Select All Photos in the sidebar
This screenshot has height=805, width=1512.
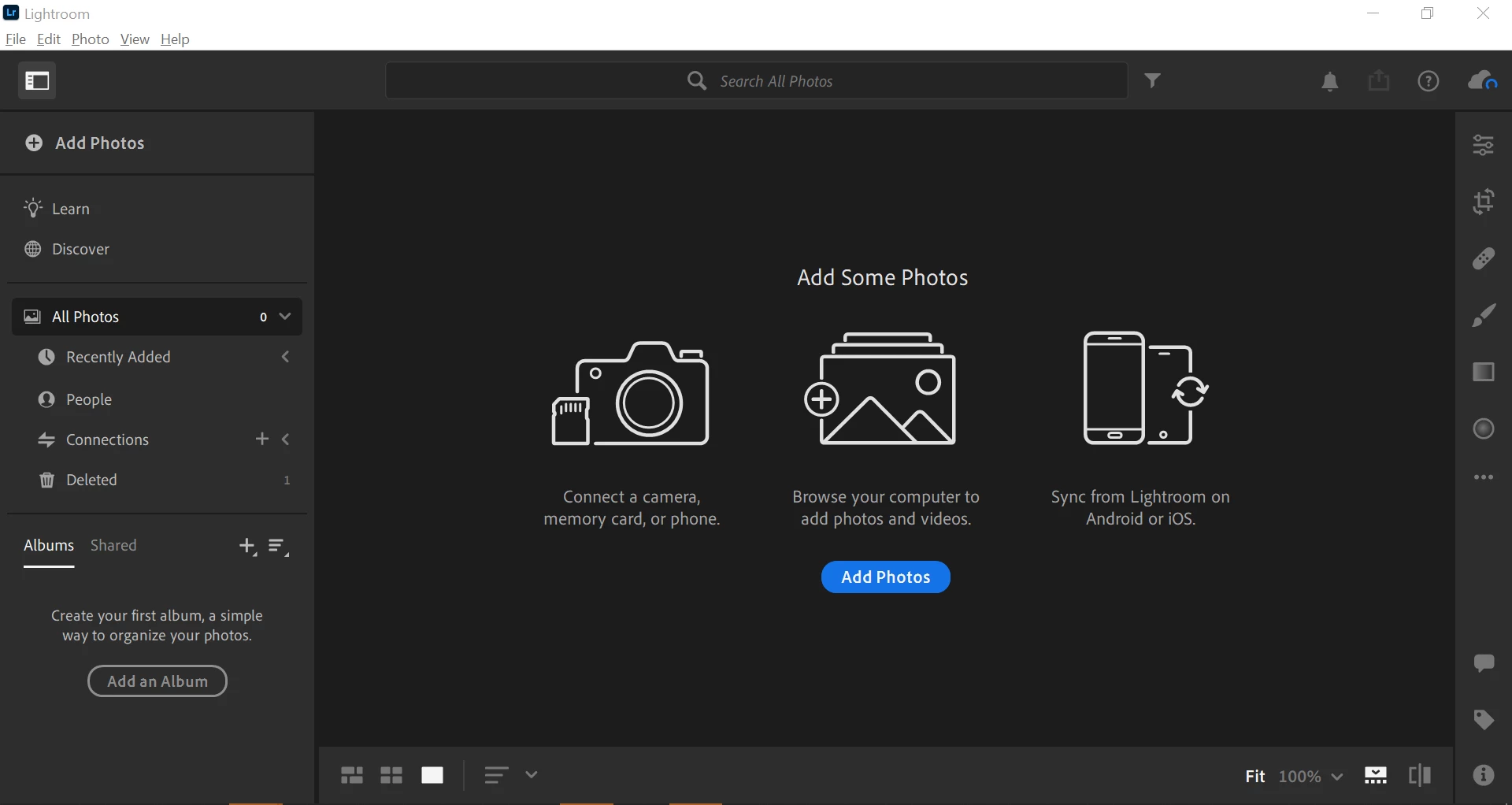[157, 317]
